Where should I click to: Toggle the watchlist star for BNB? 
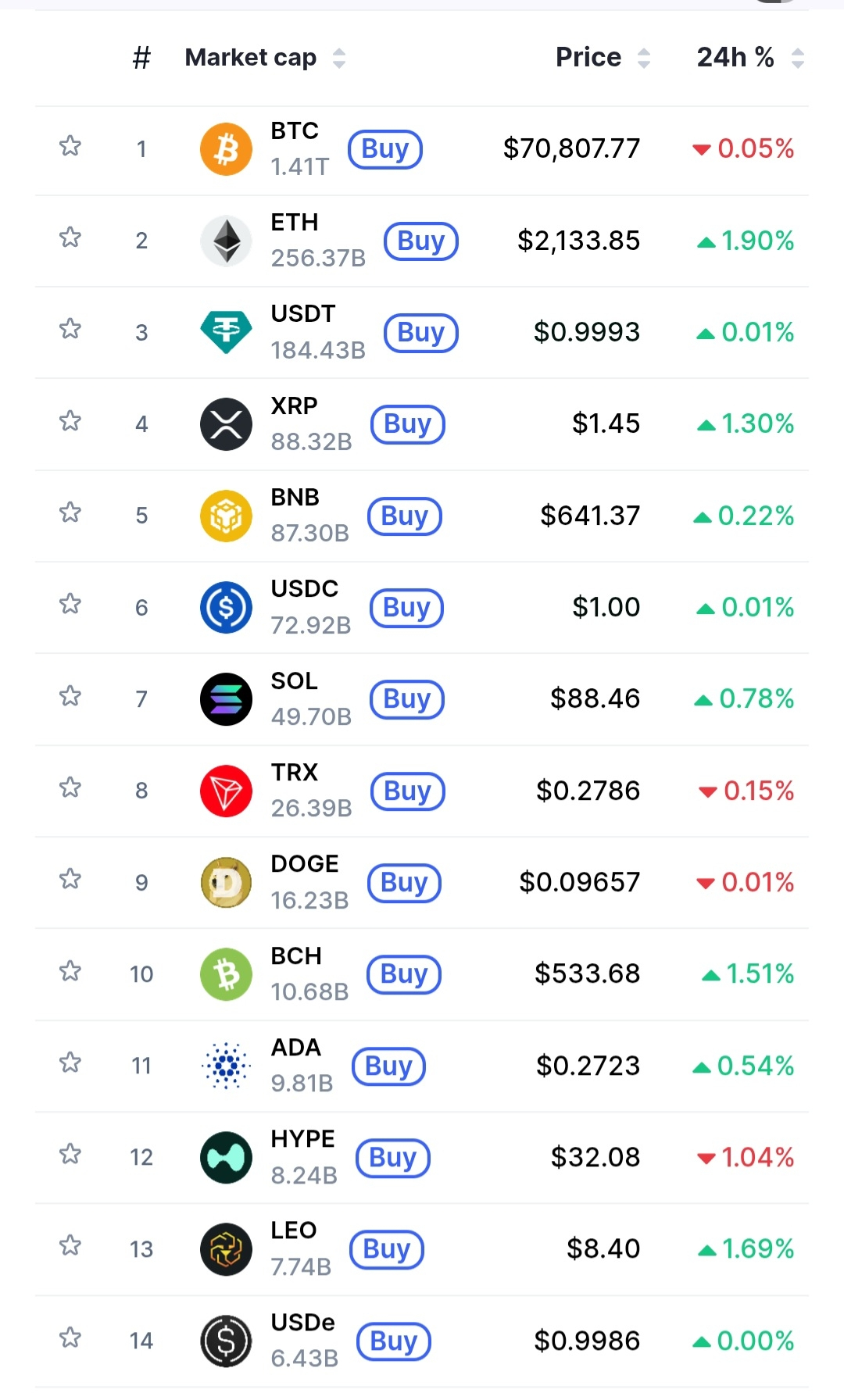(x=70, y=512)
